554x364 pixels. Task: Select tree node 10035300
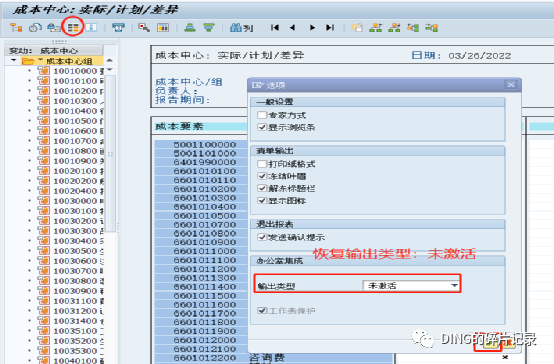click(x=75, y=351)
